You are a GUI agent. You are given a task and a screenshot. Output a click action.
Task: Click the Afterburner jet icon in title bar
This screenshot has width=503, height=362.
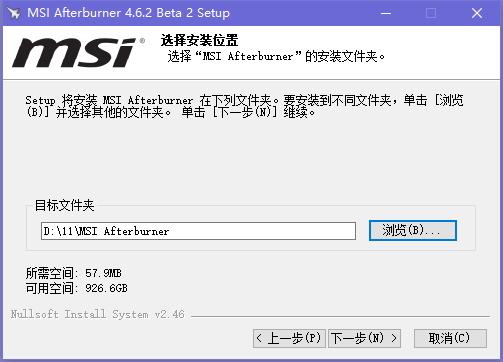14,13
